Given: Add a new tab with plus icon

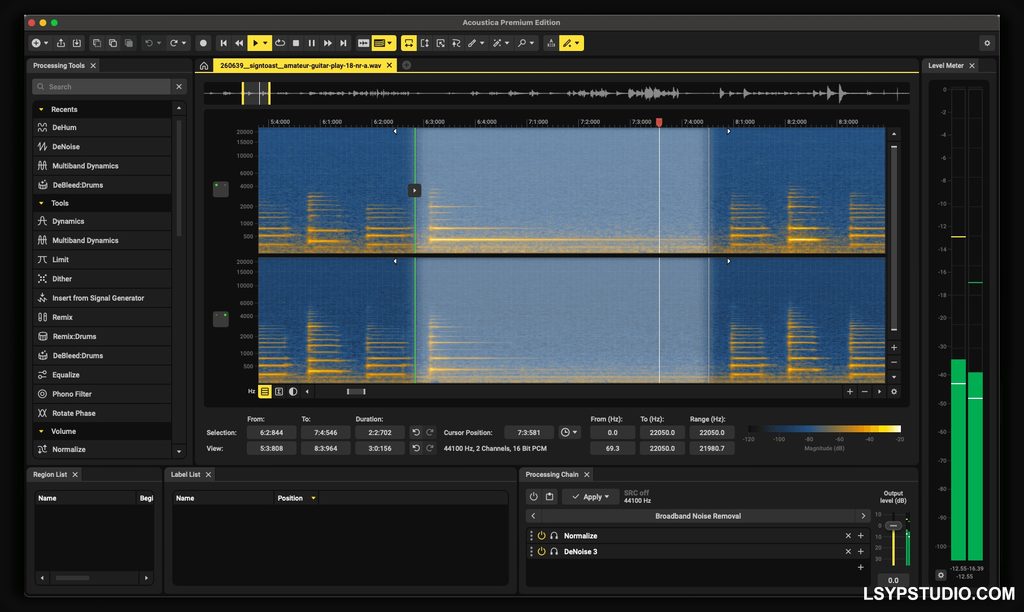Looking at the screenshot, I should click(406, 65).
